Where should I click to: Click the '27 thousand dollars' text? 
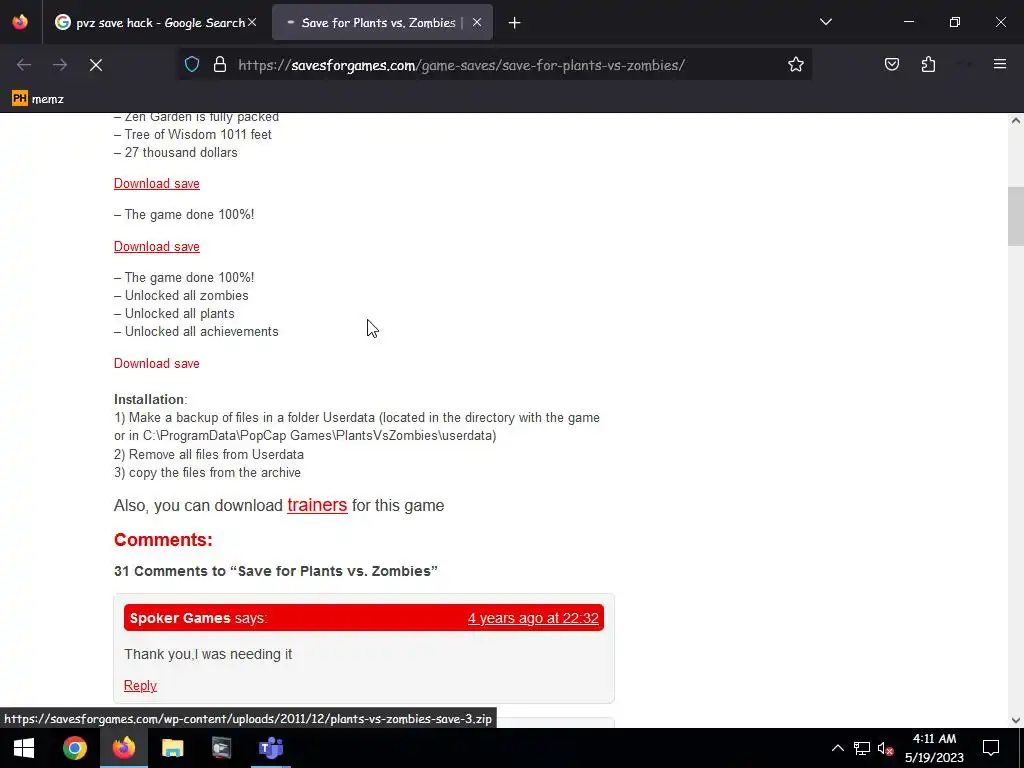[181, 152]
